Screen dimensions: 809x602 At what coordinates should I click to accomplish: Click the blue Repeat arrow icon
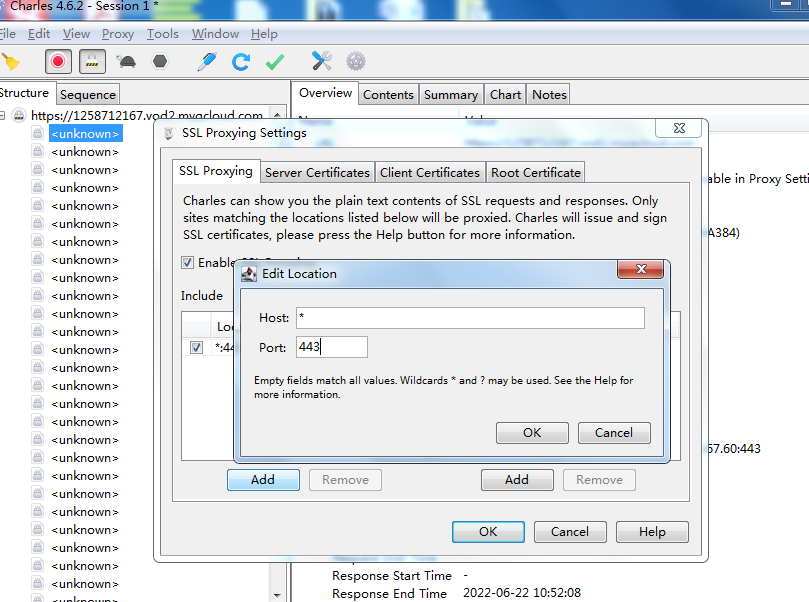(x=241, y=61)
